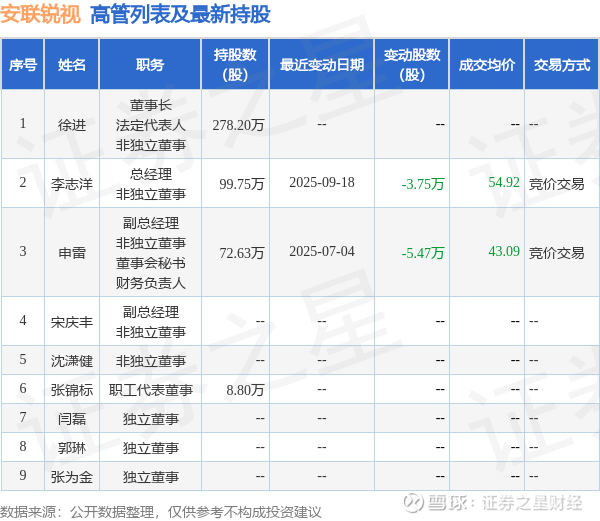
Task: Click the date 2025-09-18
Action: 322,182
